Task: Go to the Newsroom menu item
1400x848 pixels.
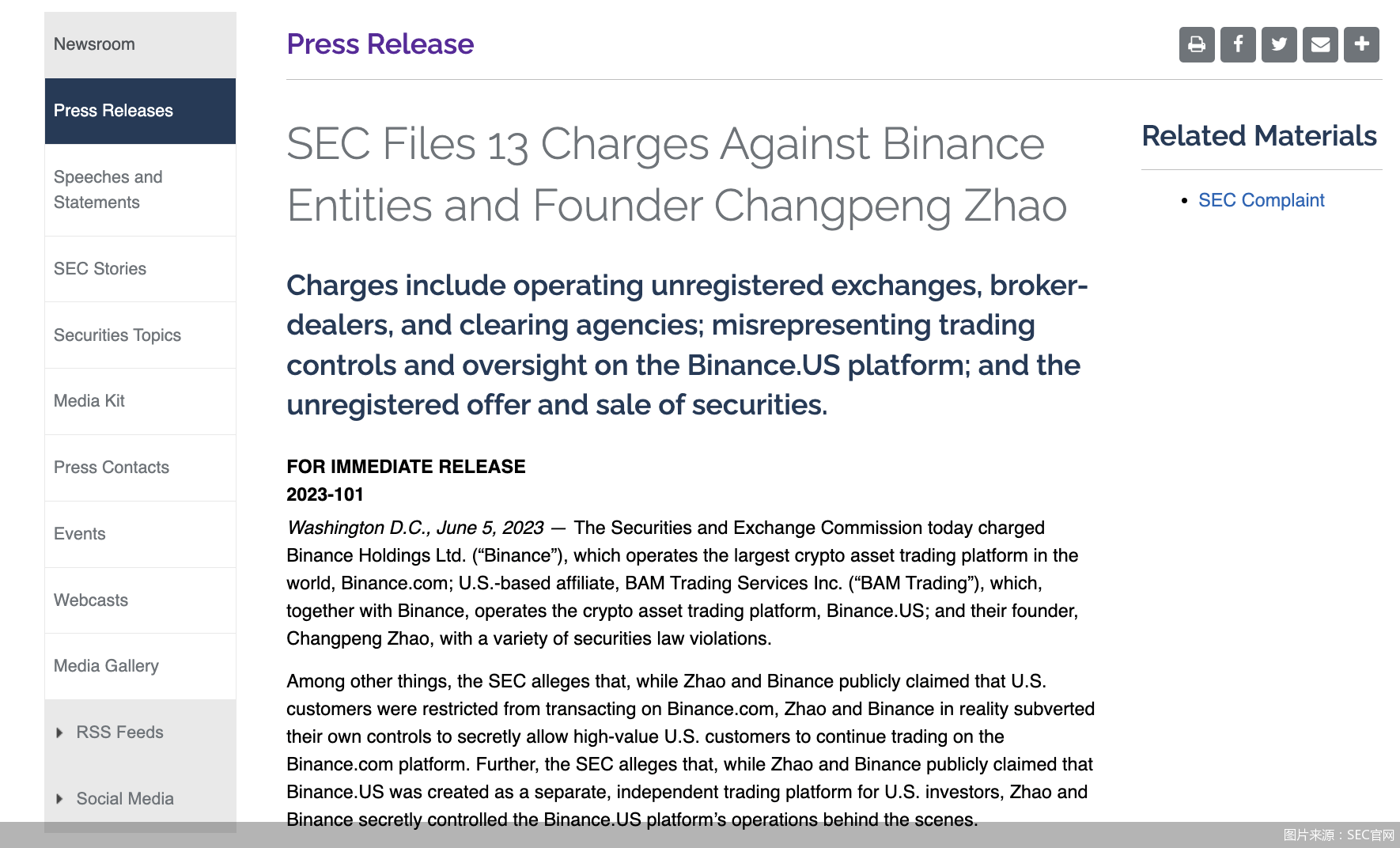Action: click(x=94, y=44)
